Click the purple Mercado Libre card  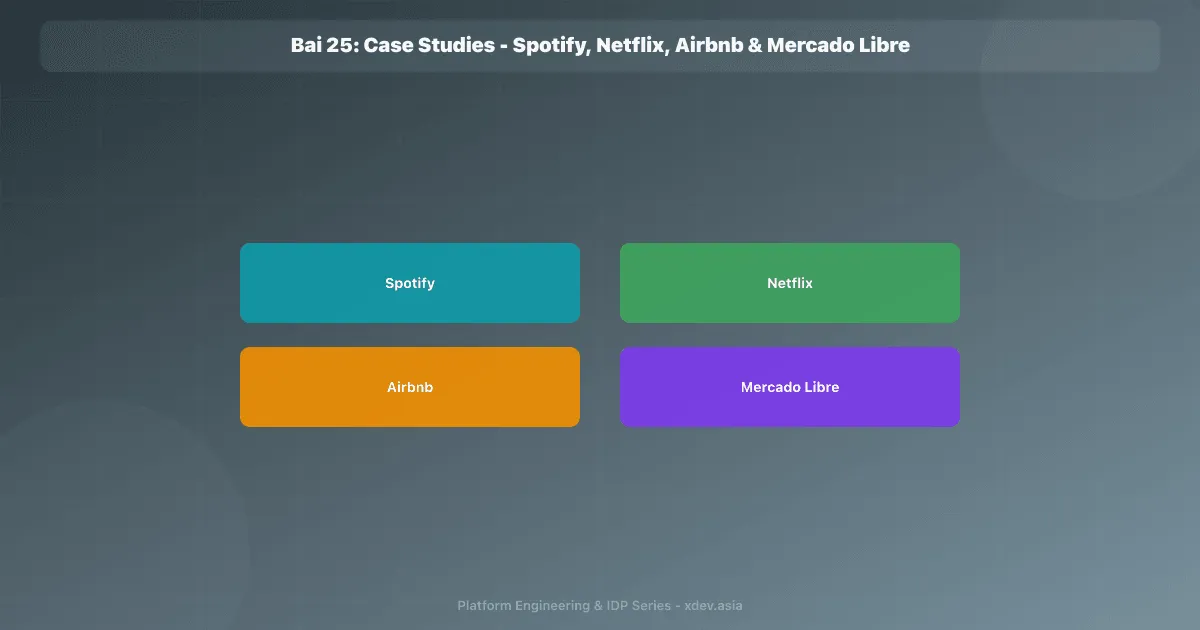790,387
